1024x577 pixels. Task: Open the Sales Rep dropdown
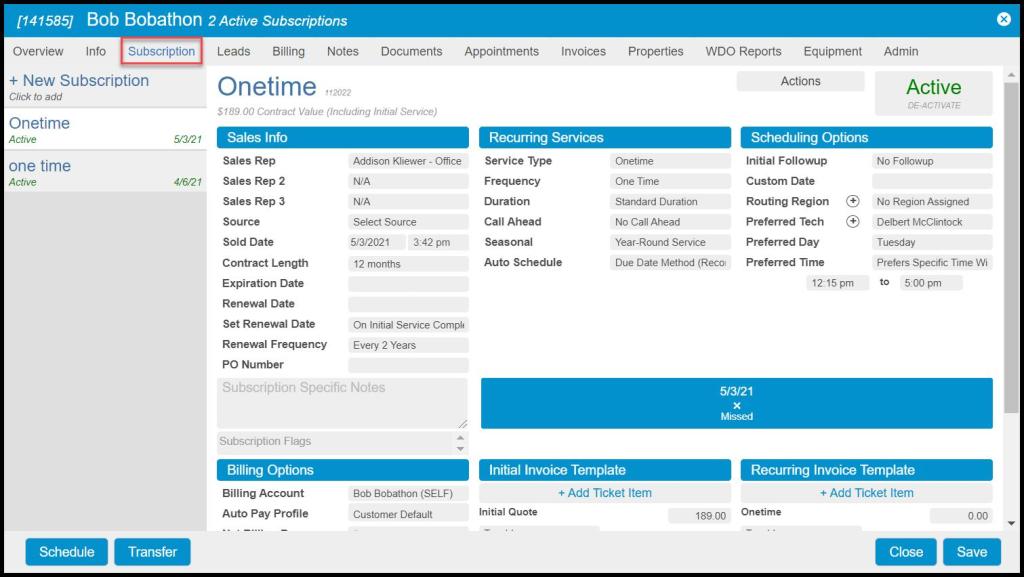pyautogui.click(x=407, y=161)
